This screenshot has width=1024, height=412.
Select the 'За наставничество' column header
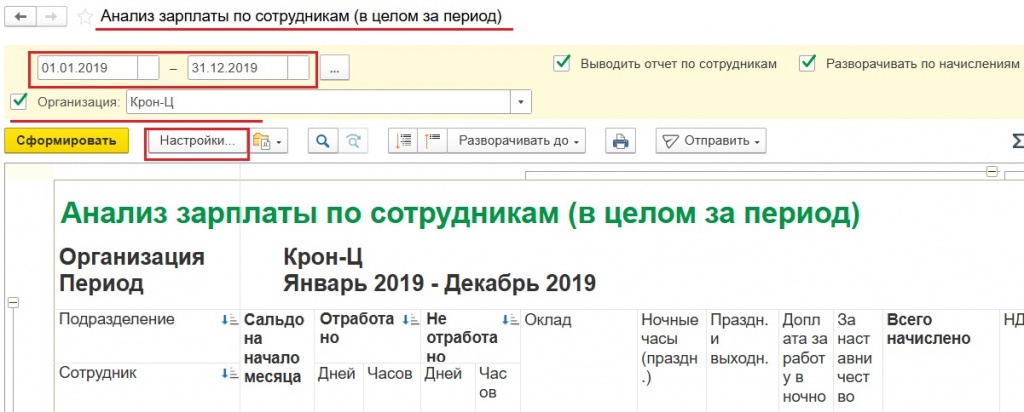point(857,361)
